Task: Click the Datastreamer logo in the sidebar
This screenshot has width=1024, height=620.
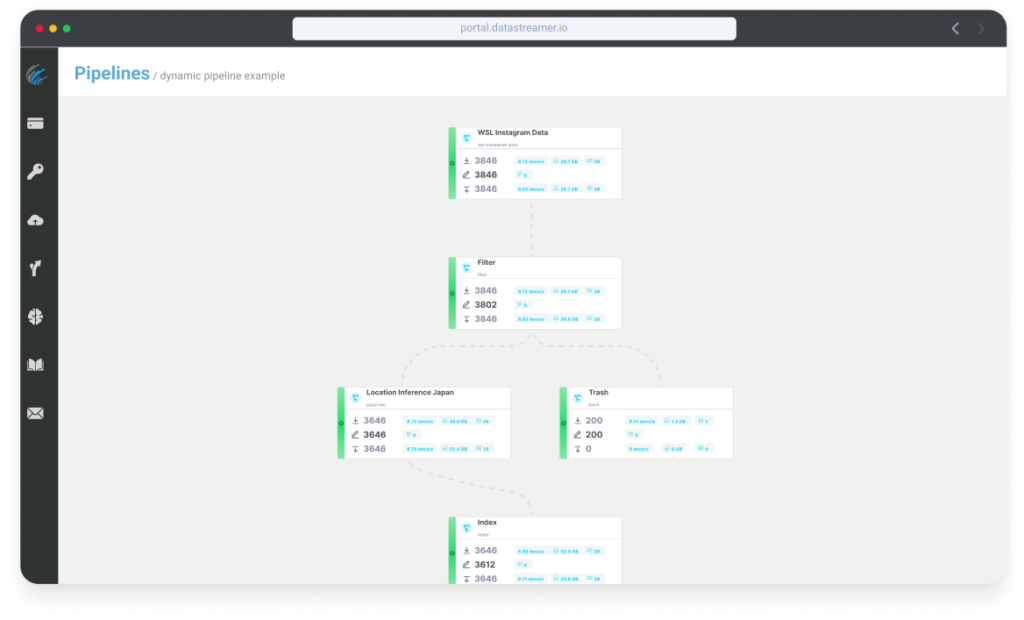Action: point(37,74)
